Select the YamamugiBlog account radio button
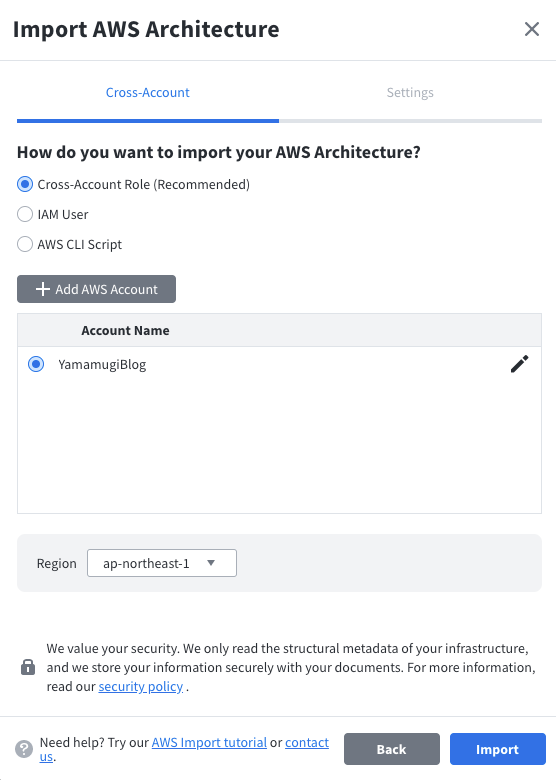 click(36, 364)
